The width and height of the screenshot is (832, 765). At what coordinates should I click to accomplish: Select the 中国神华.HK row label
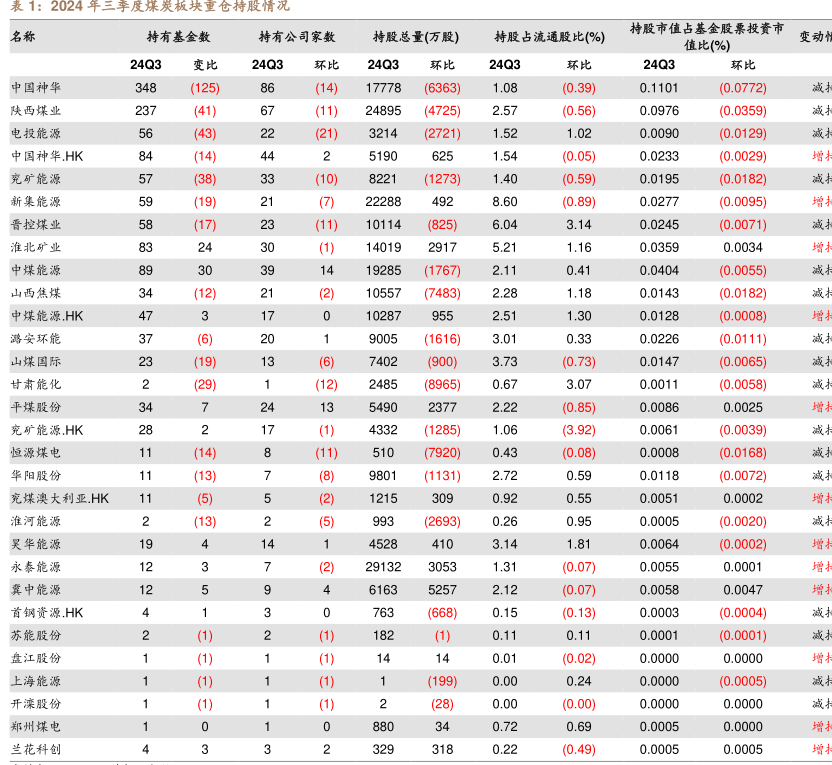tap(48, 156)
